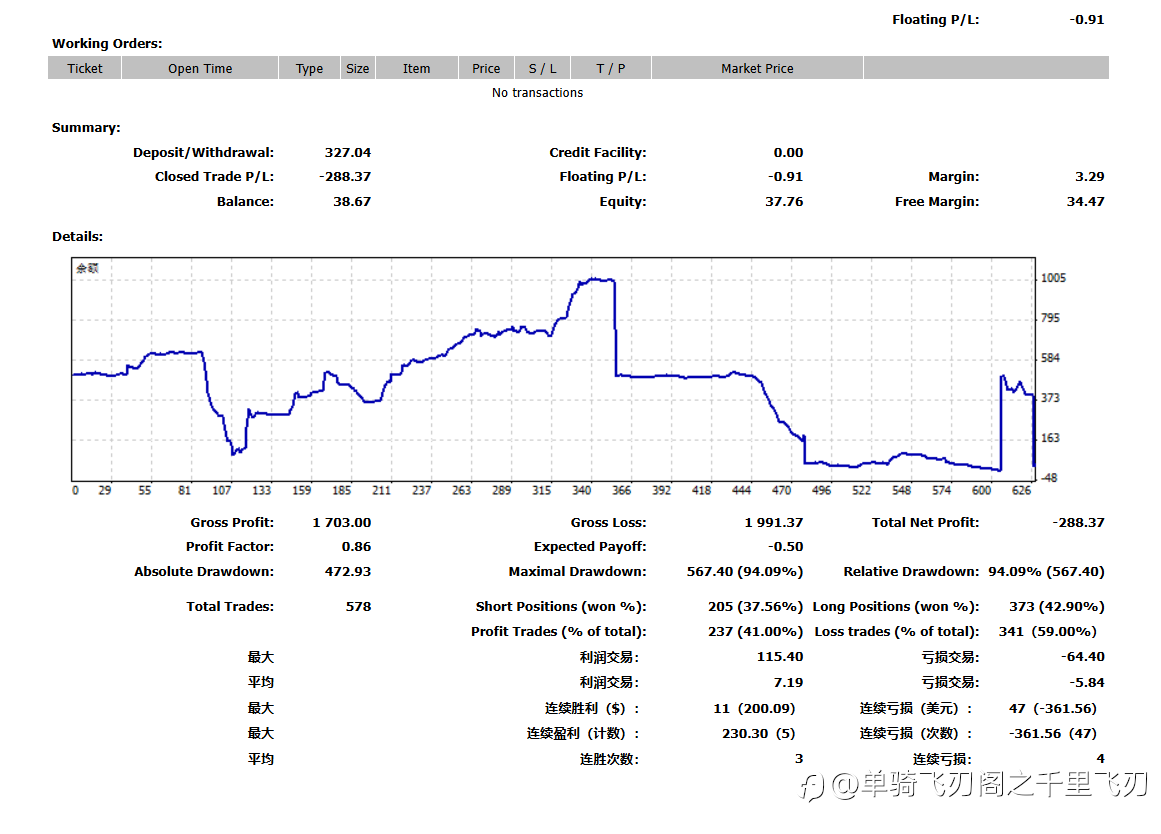Click average loss trade value -5.84

pyautogui.click(x=1087, y=683)
